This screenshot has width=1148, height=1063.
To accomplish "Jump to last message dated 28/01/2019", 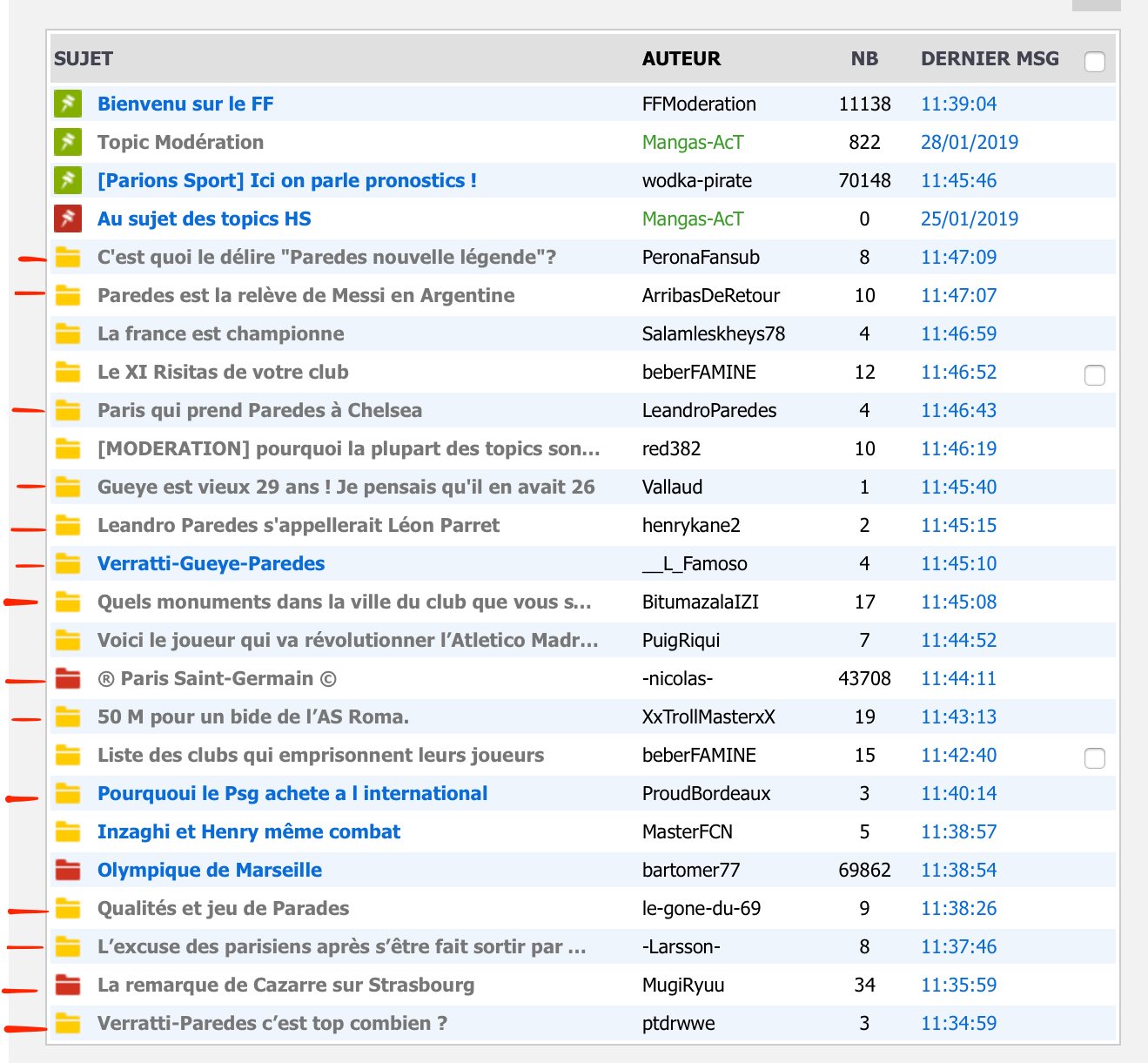I will click(970, 142).
